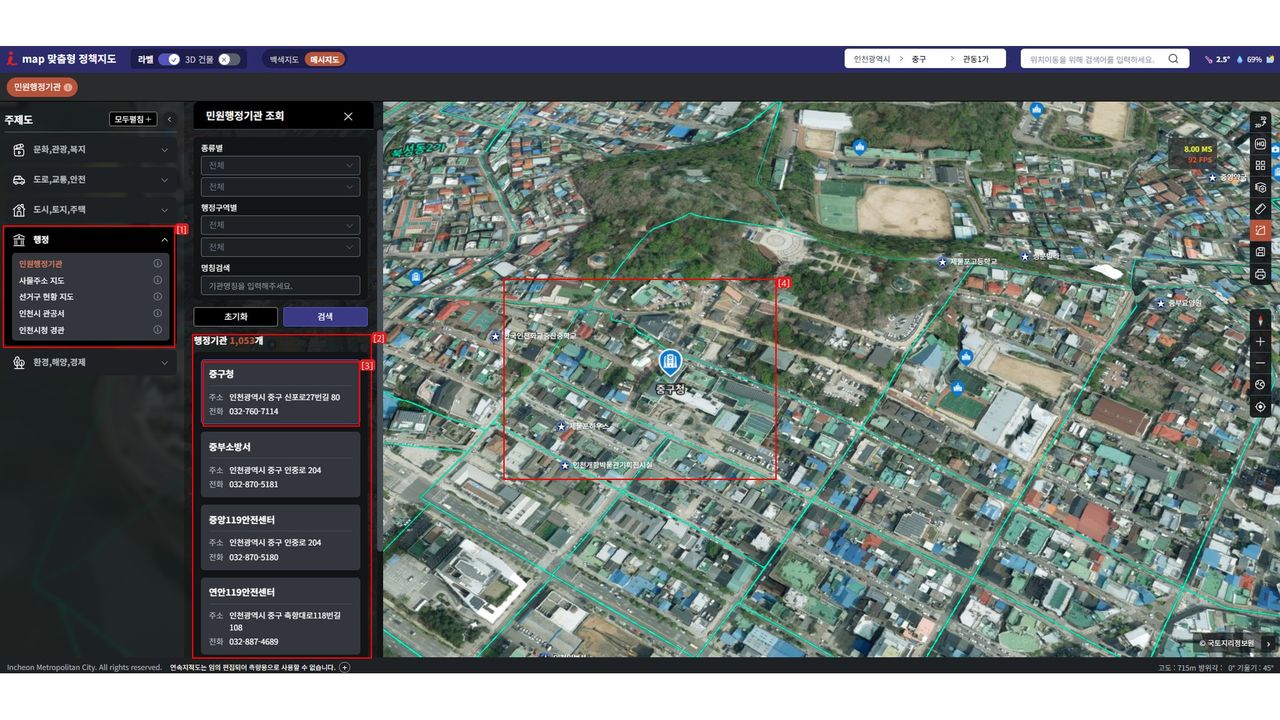Click the 중구청 map pin marker
The height and width of the screenshot is (720, 1280).
point(670,364)
